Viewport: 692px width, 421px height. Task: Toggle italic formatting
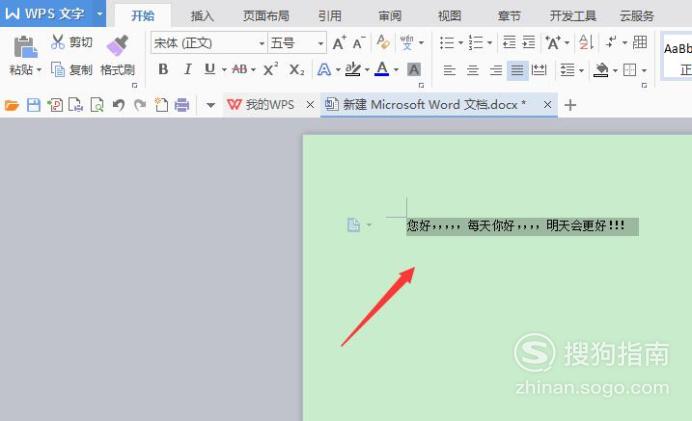click(x=188, y=69)
